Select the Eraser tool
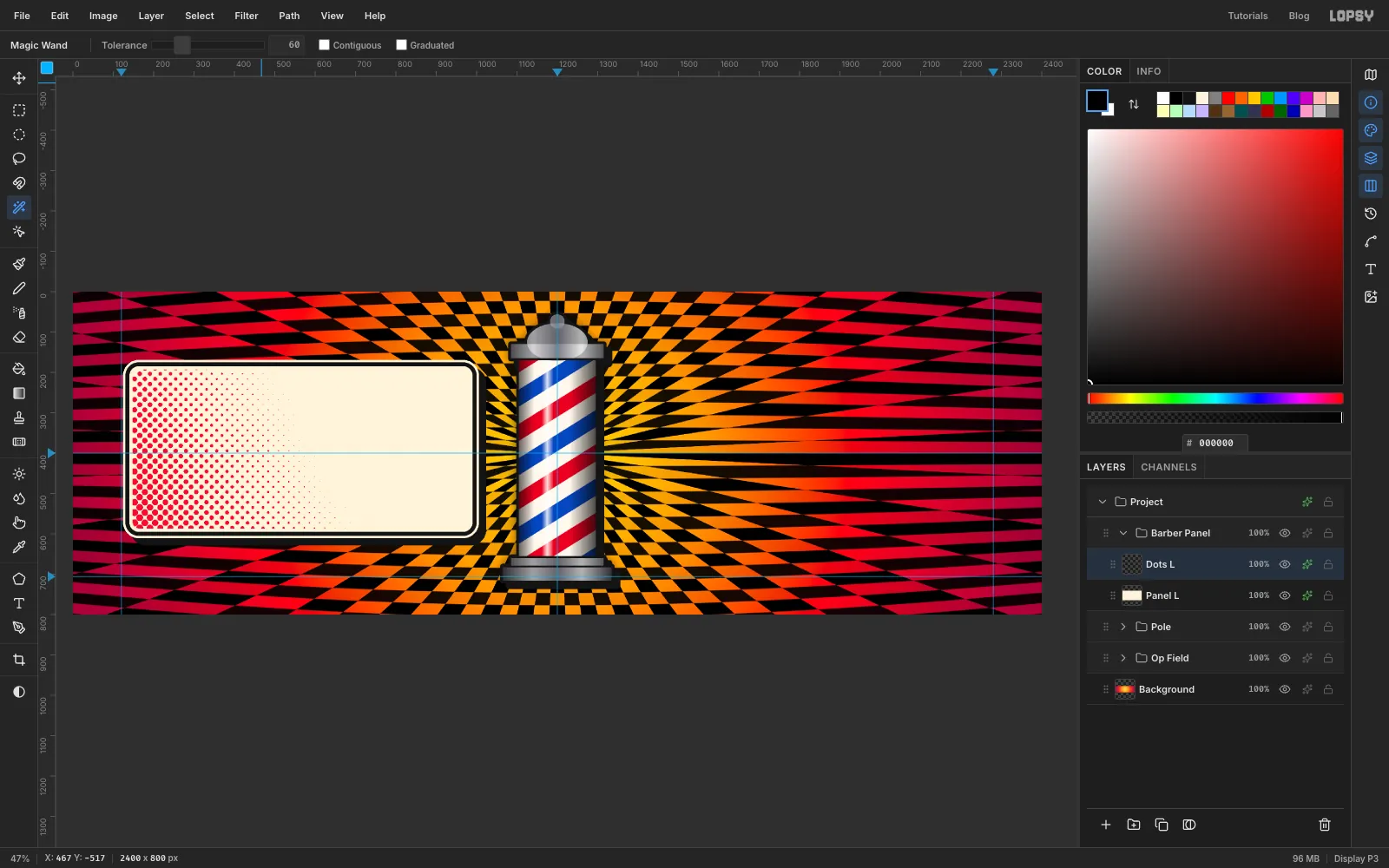Screen dimensions: 1389x868 [19, 337]
